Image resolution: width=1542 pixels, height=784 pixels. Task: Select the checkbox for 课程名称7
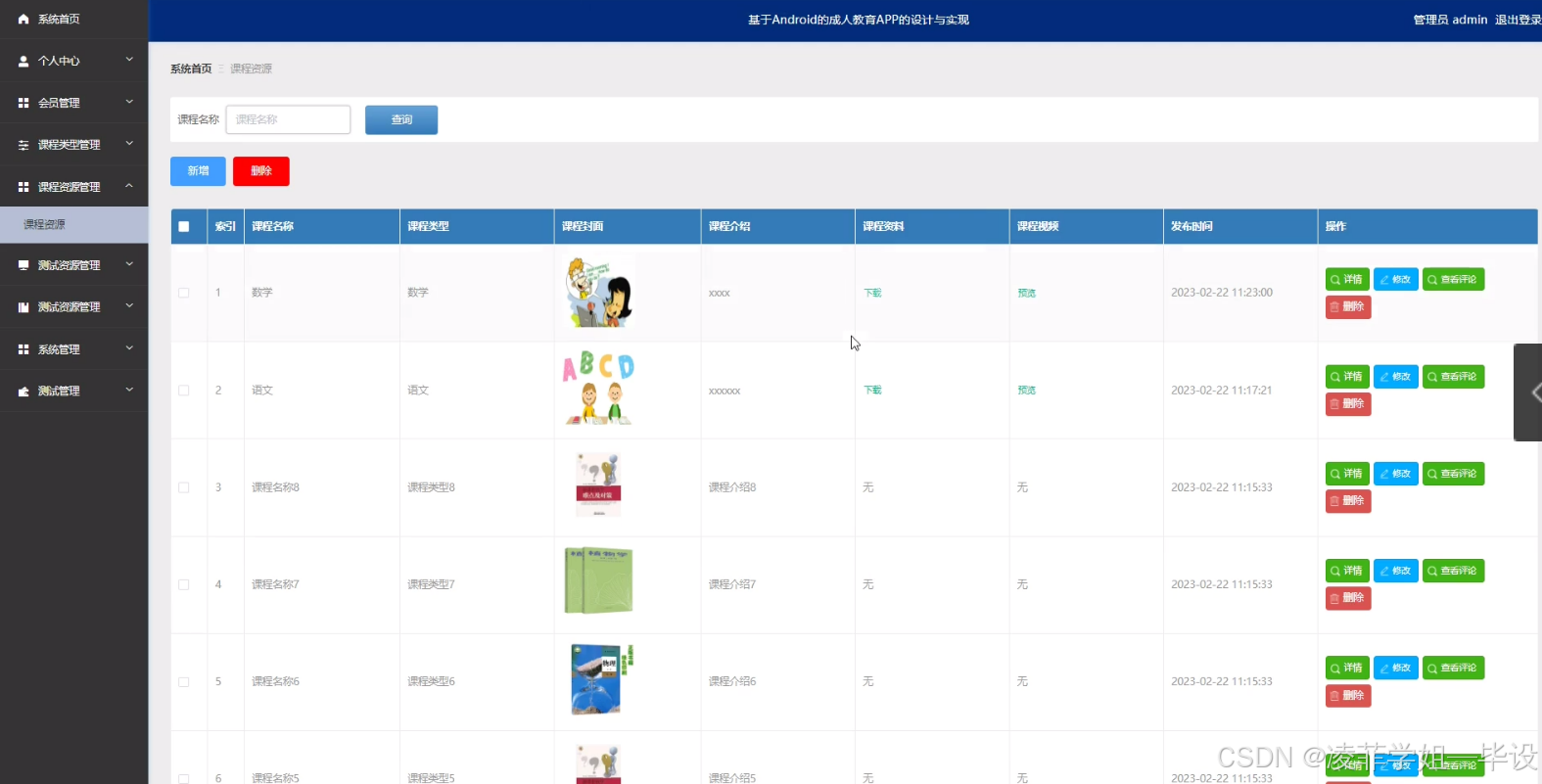[x=184, y=584]
